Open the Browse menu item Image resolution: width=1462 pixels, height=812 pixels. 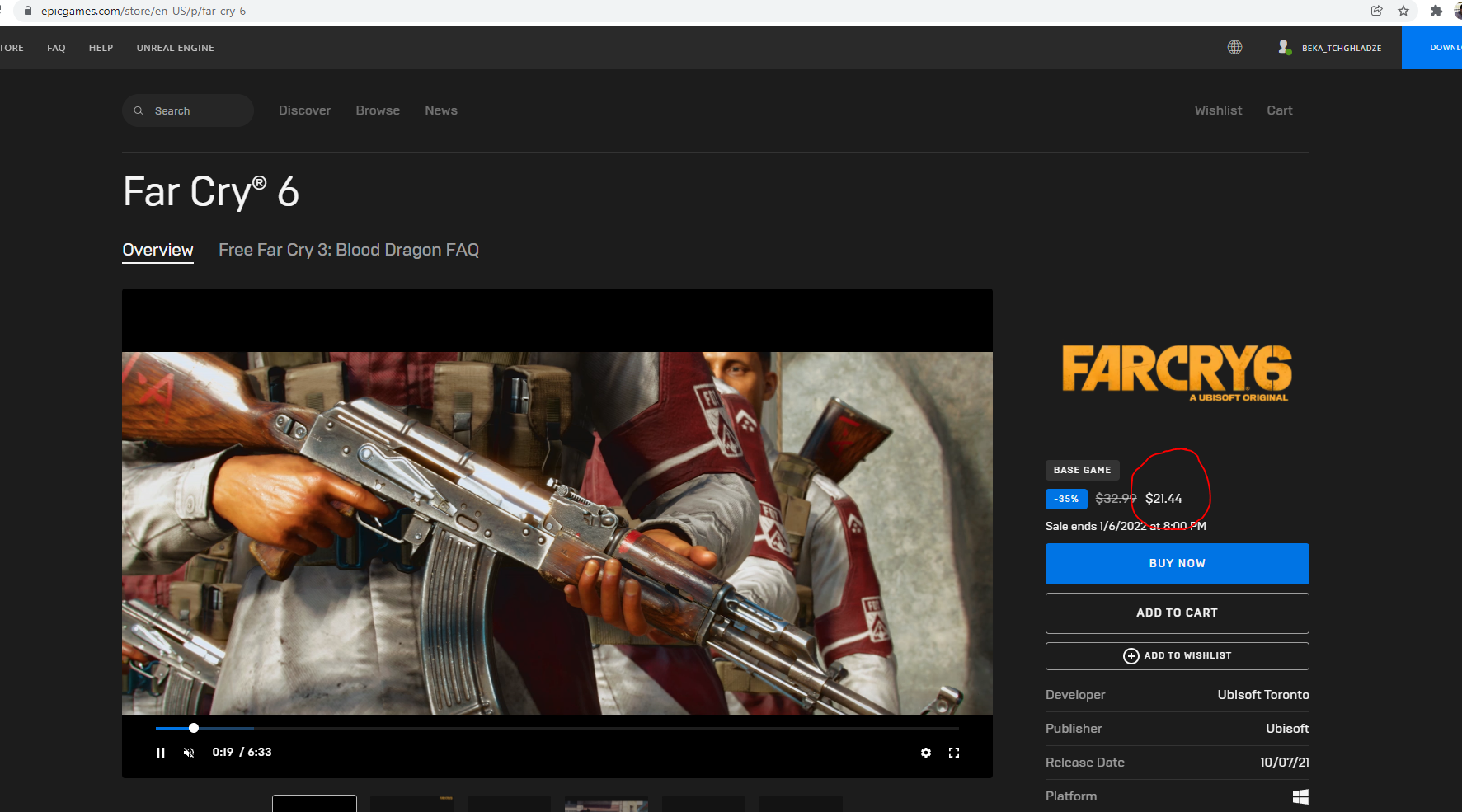378,110
